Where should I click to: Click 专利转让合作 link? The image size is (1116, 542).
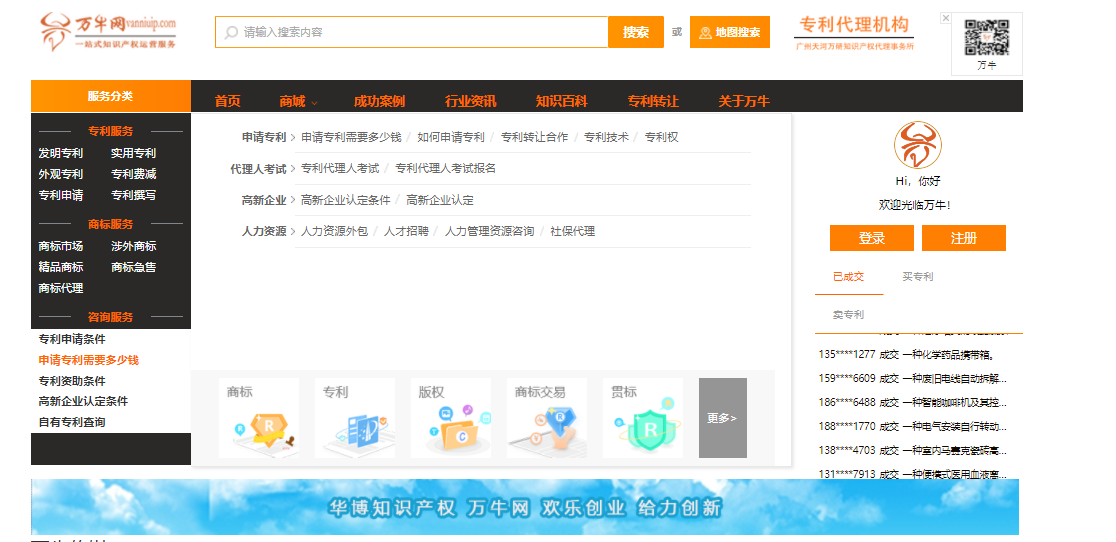(x=535, y=137)
